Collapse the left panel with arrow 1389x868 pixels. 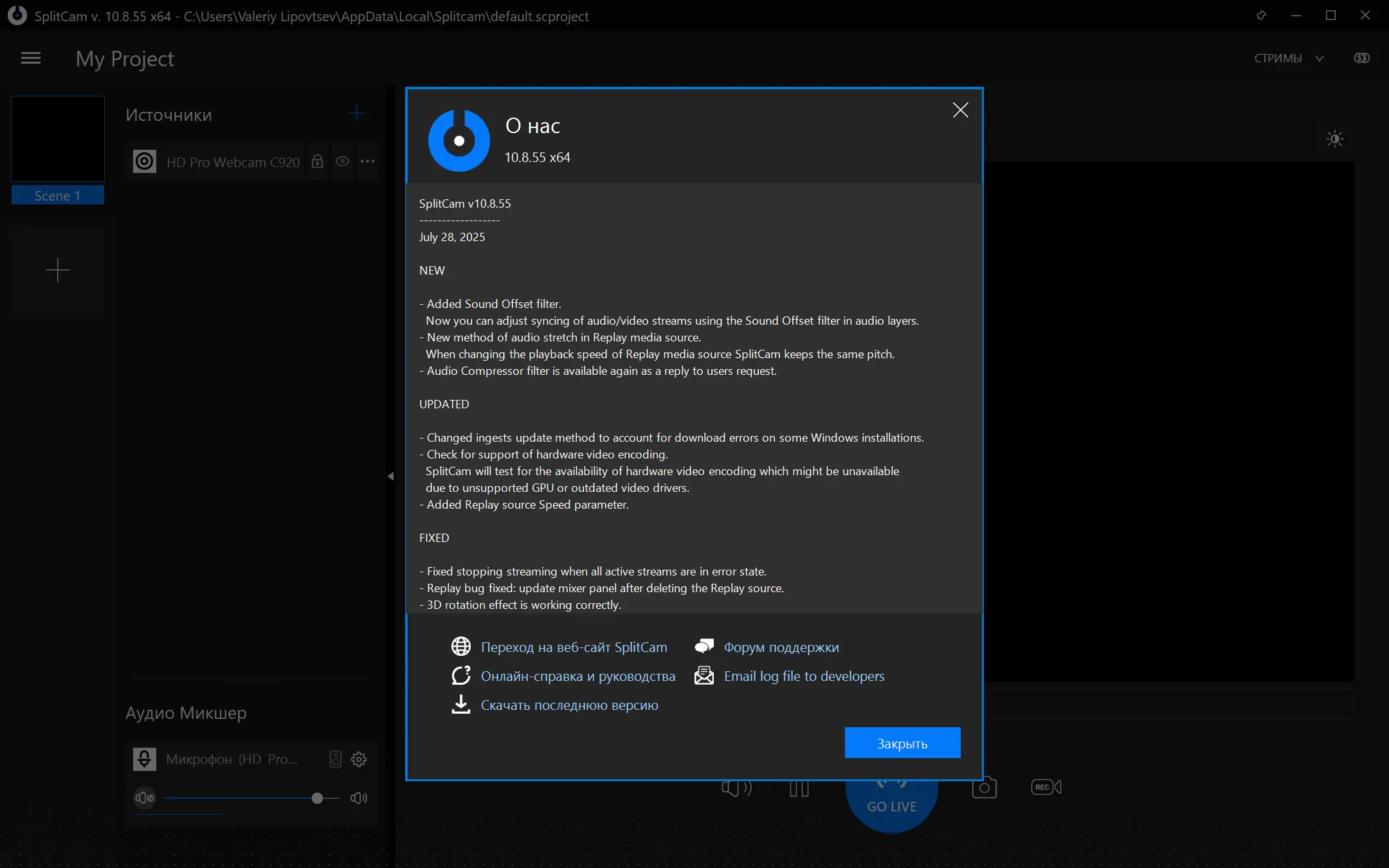[x=390, y=476]
